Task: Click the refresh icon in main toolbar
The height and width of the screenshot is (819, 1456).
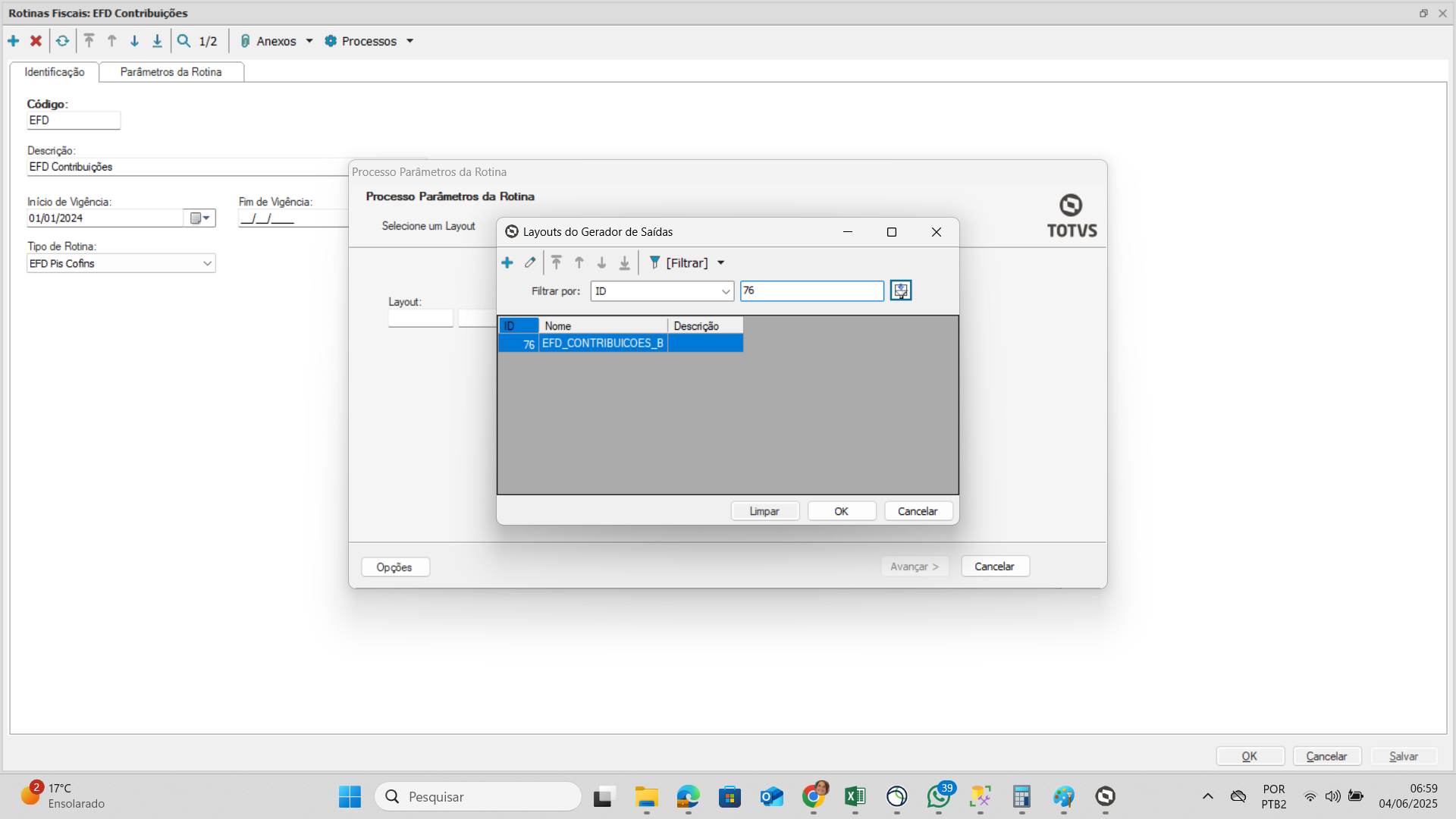Action: point(62,41)
